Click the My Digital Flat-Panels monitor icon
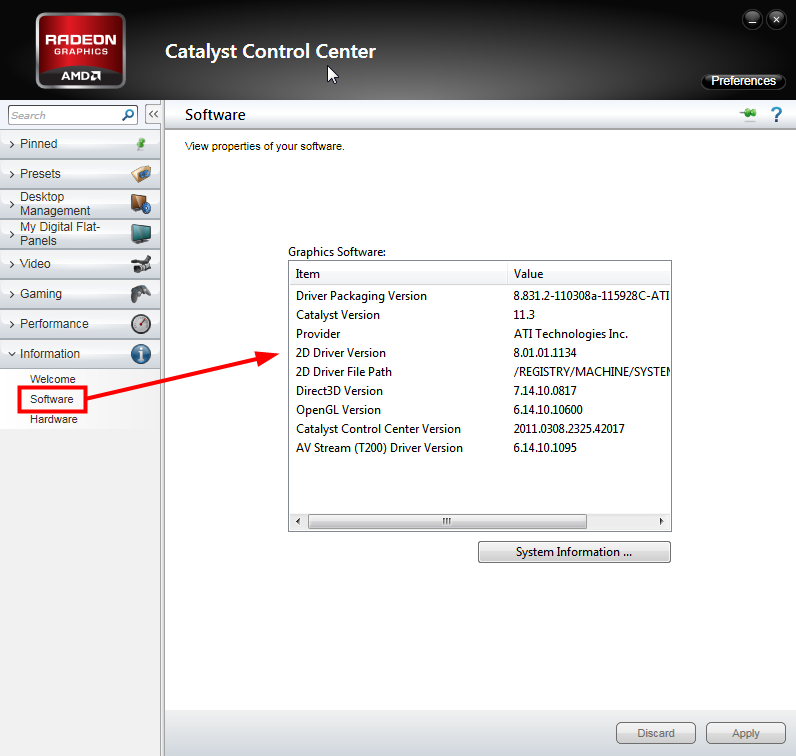 (141, 234)
